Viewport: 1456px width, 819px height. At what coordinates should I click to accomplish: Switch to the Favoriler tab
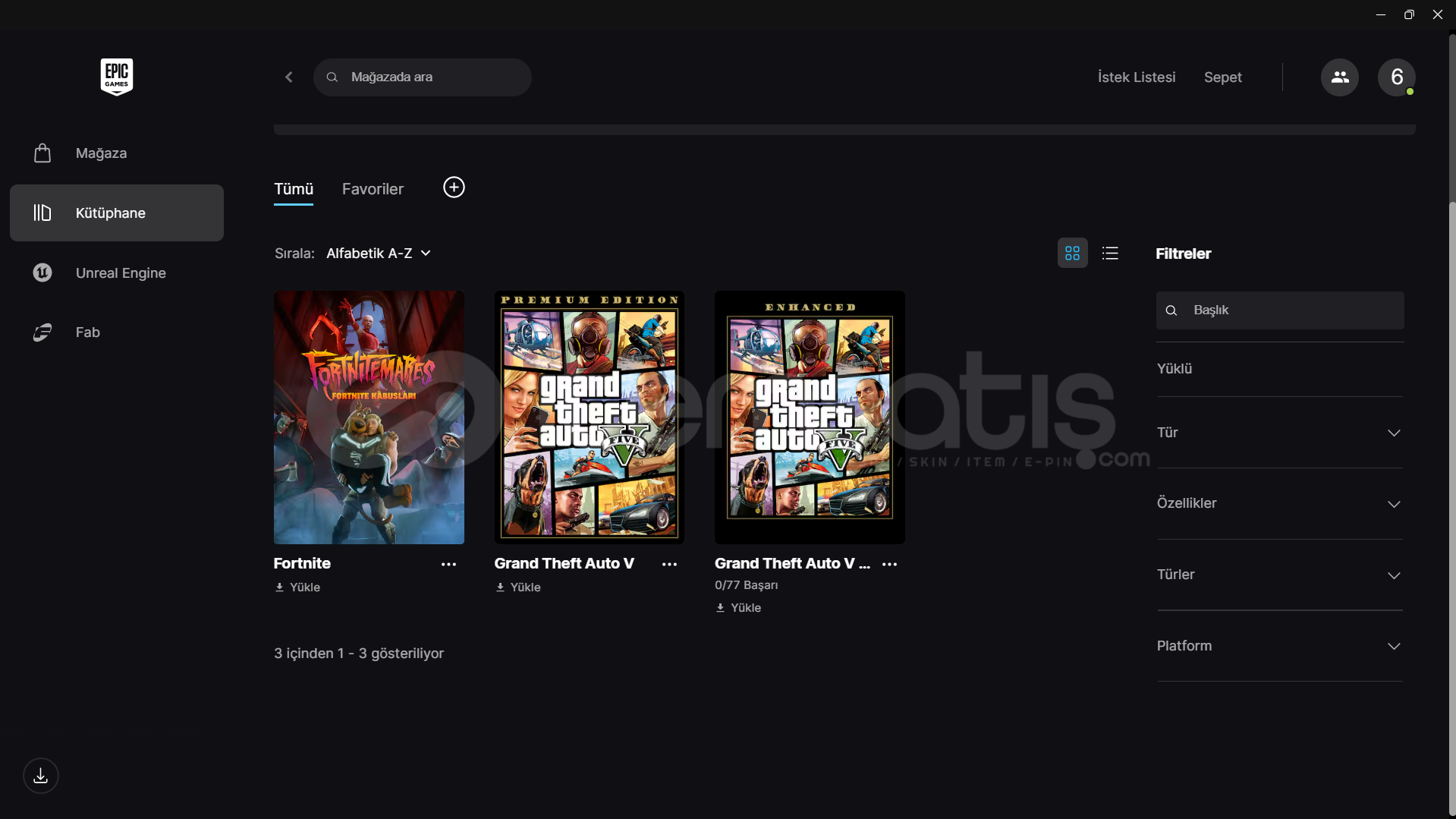pos(373,189)
